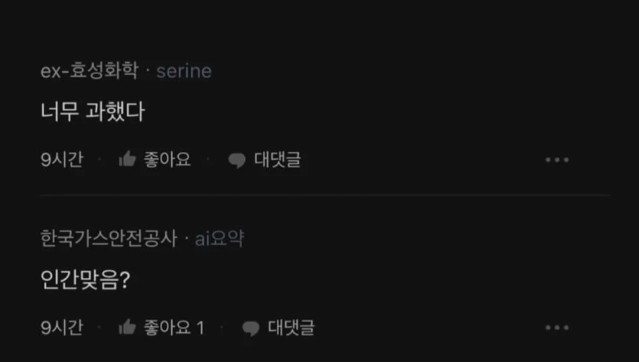Open three-dot menu on serine's comment
The image size is (639, 362).
point(557,160)
